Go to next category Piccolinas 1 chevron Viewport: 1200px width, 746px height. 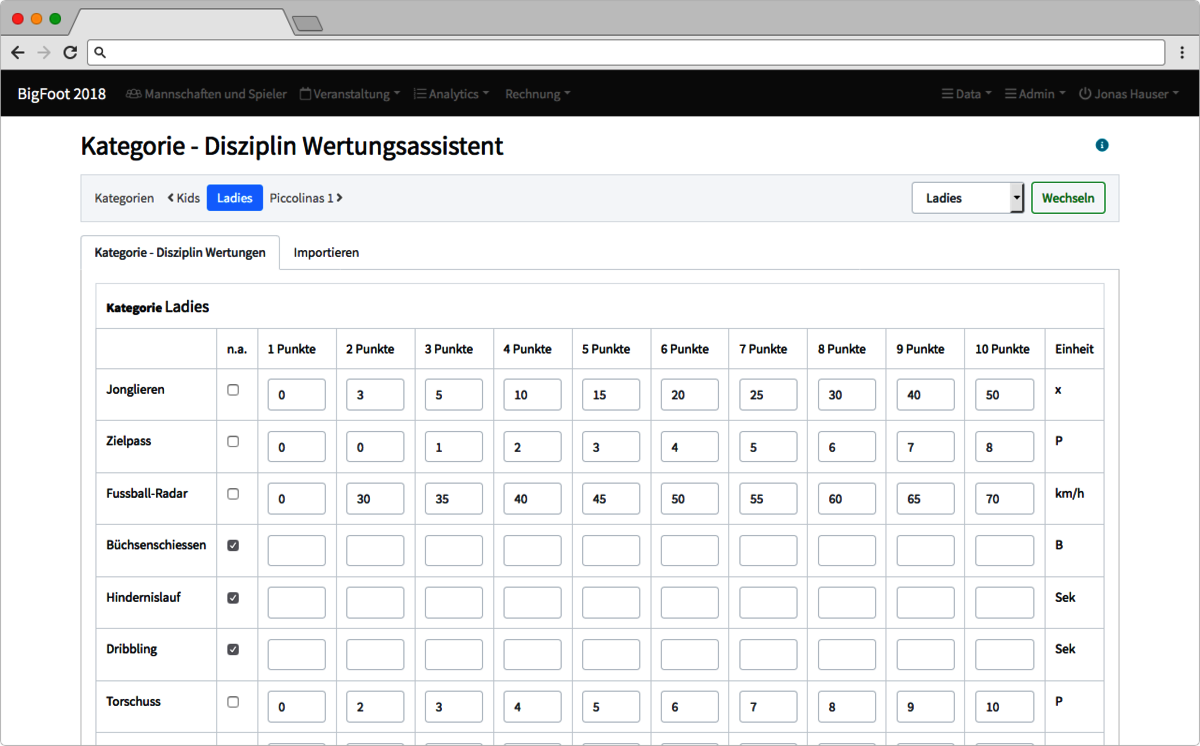(x=339, y=198)
